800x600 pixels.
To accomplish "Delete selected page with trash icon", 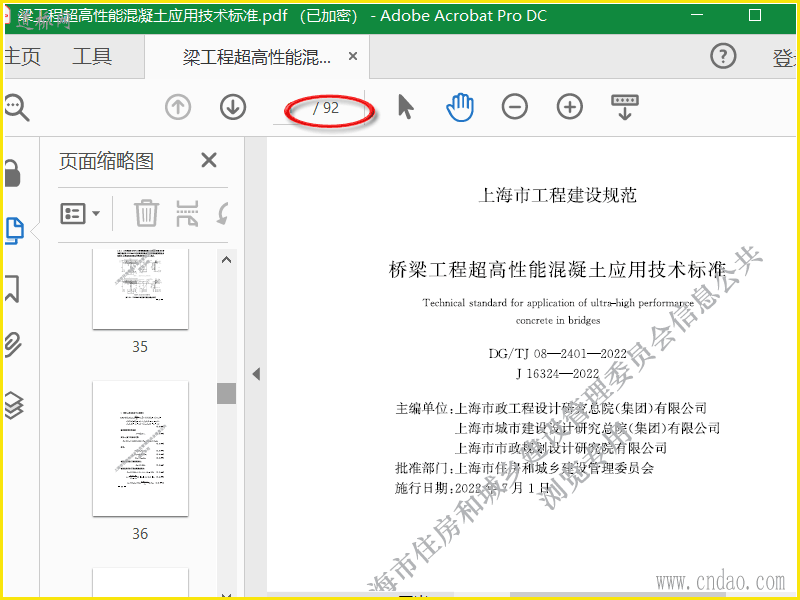I will click(146, 213).
